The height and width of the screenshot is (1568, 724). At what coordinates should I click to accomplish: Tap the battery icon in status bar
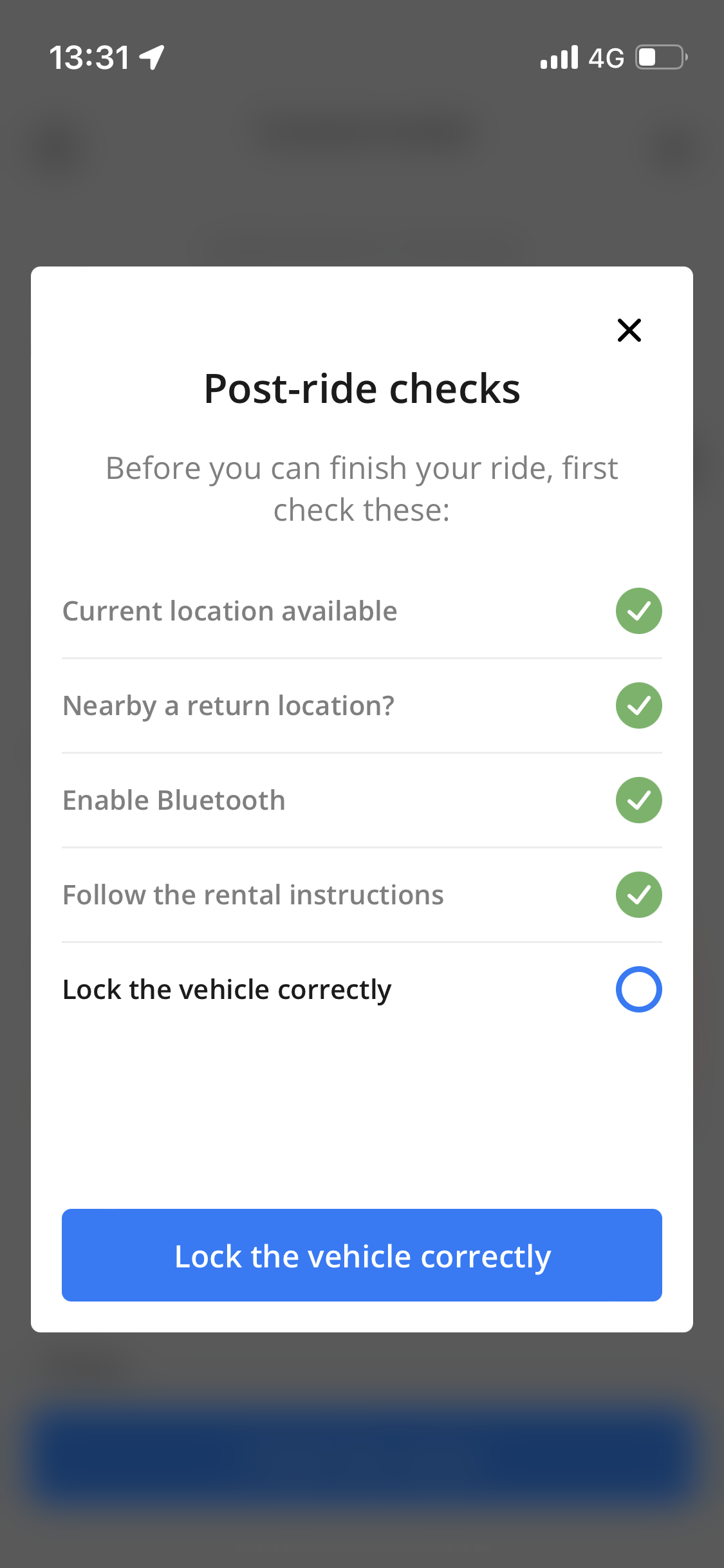pos(662,57)
